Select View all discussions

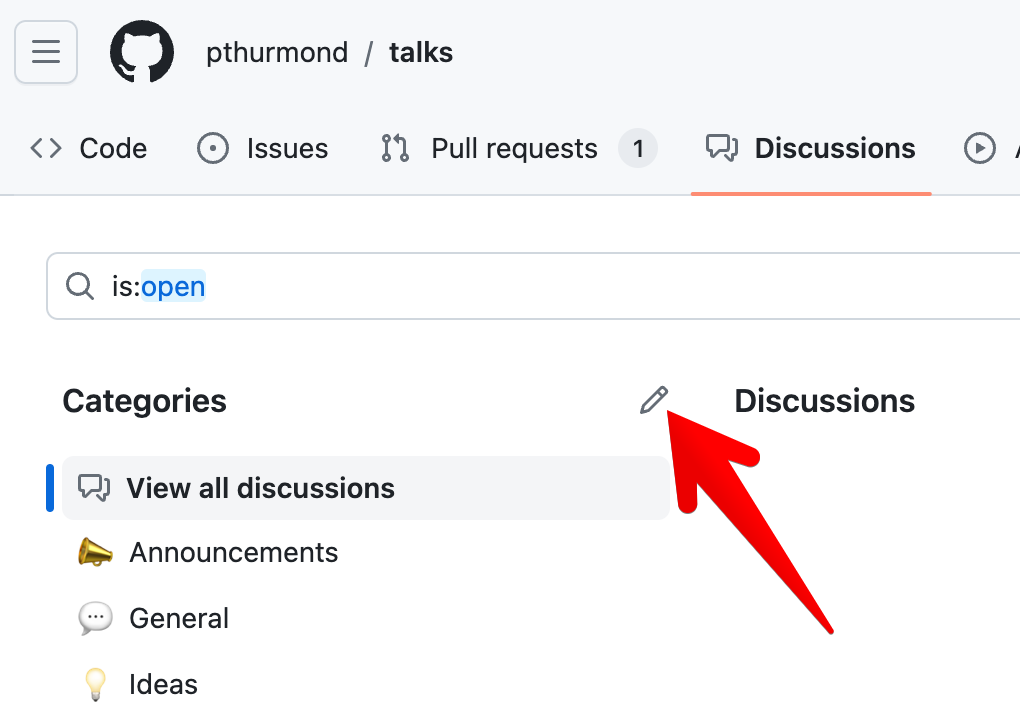pyautogui.click(x=259, y=488)
